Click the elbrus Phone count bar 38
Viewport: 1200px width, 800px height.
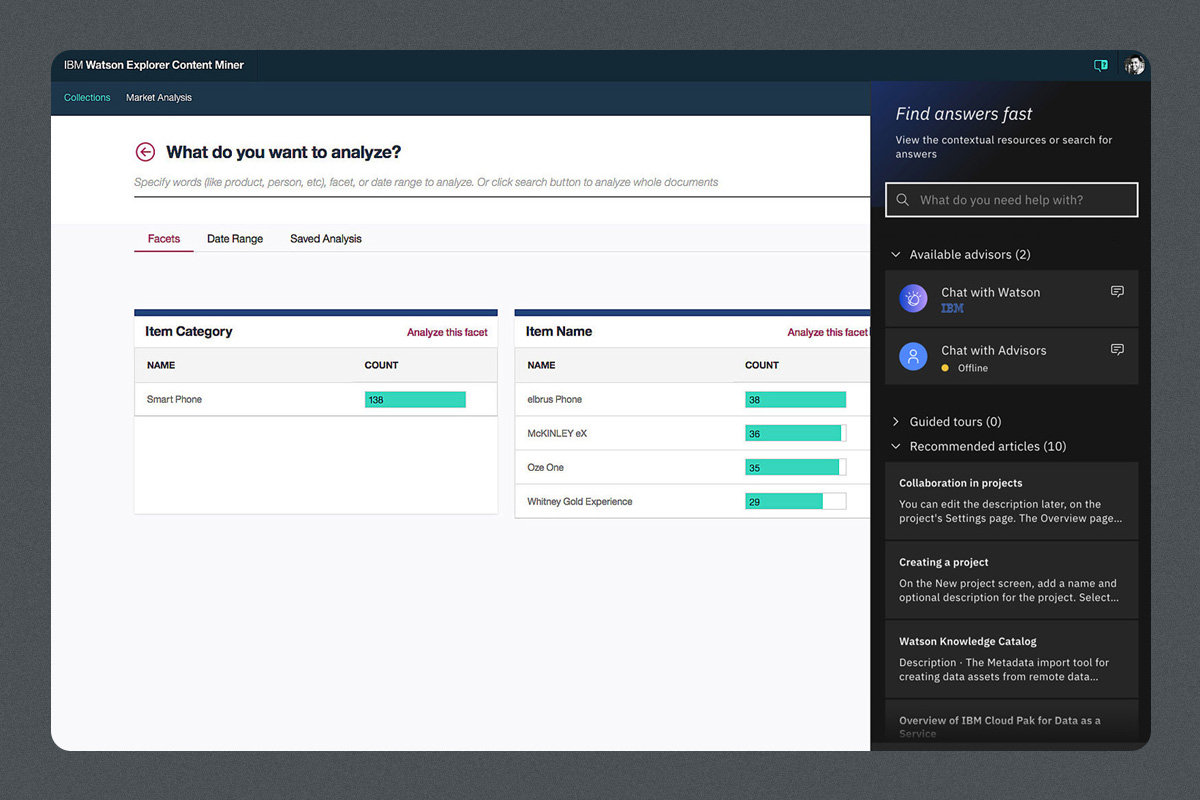796,399
